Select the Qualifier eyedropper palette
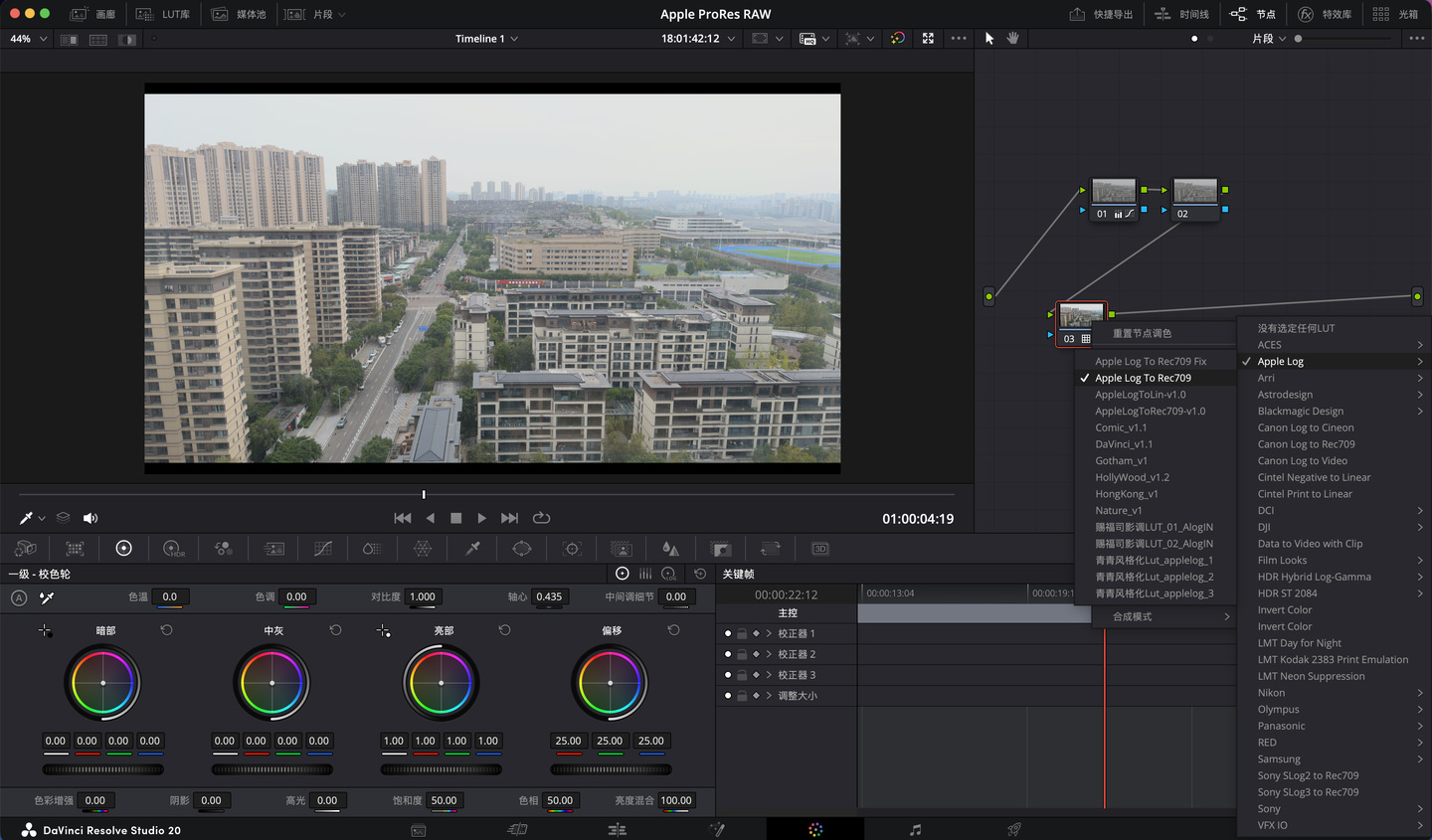 click(473, 549)
